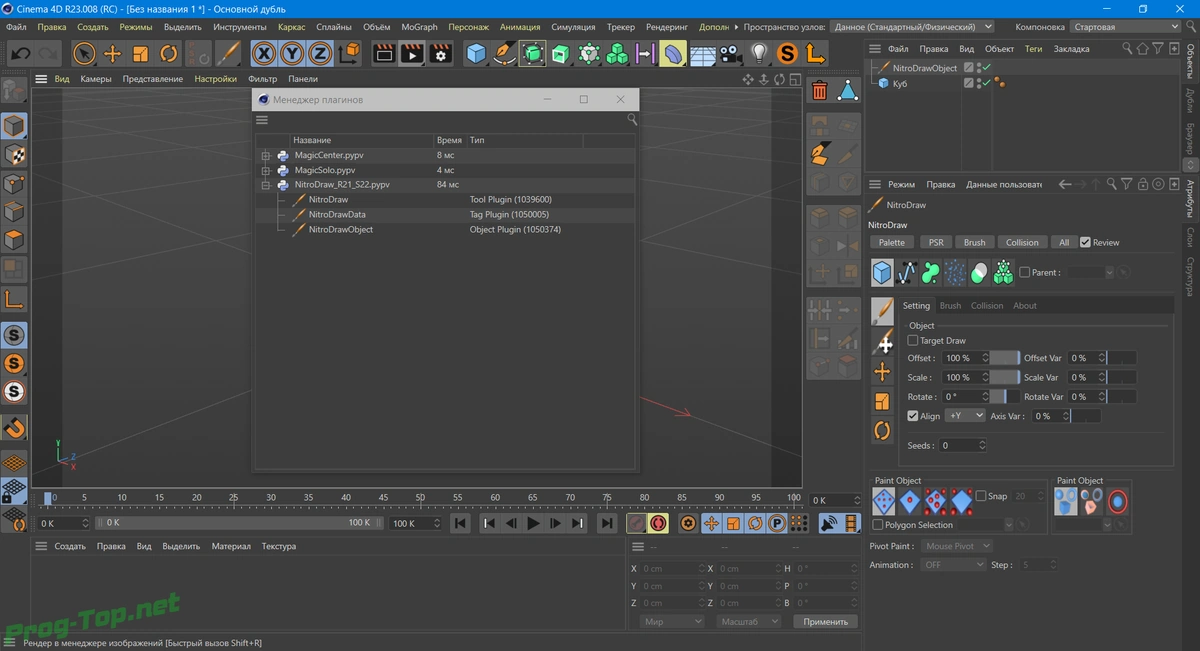Click the All button
The image size is (1200, 651).
coord(1064,242)
